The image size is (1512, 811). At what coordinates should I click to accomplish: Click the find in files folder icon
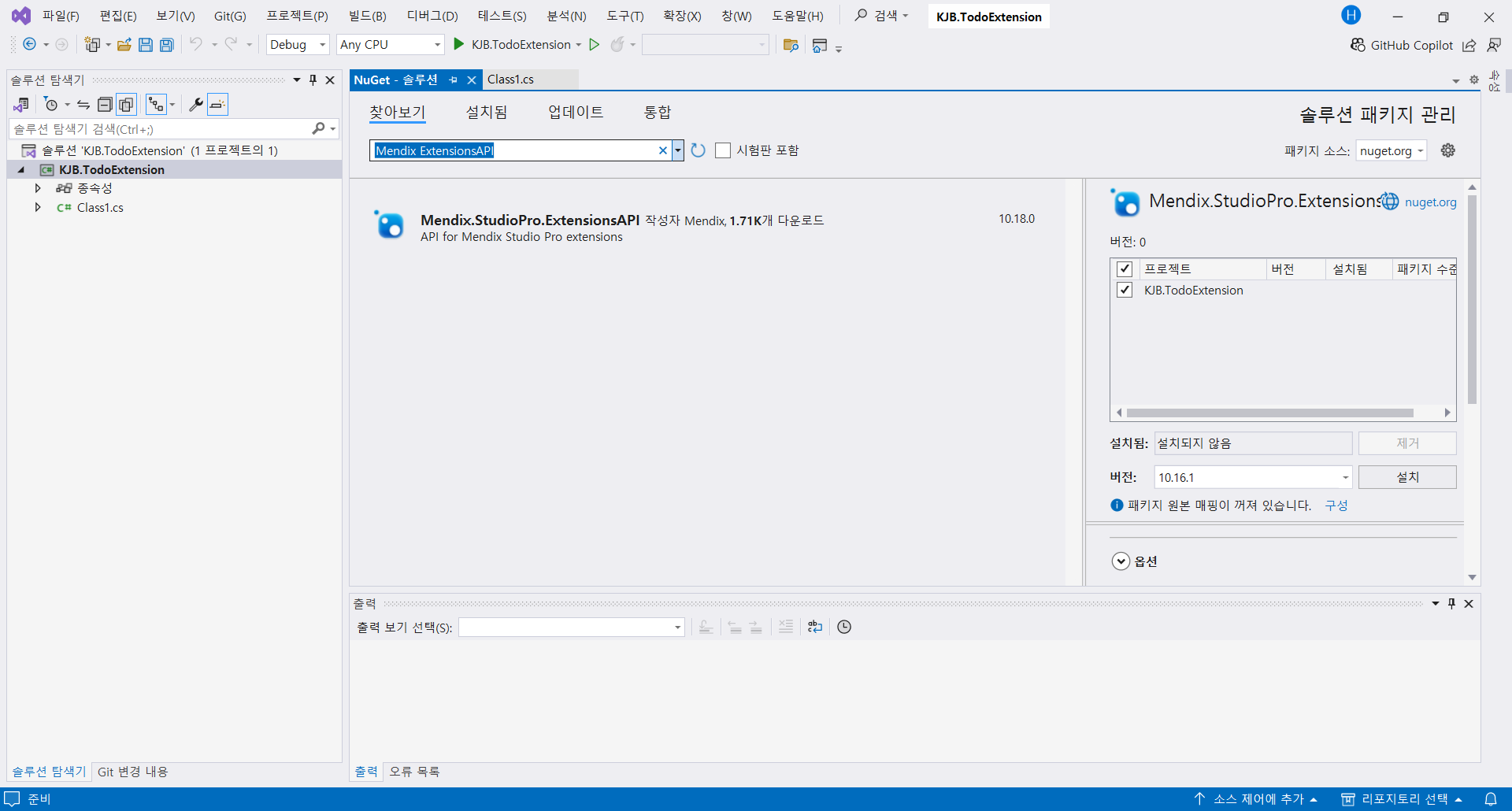(791, 45)
